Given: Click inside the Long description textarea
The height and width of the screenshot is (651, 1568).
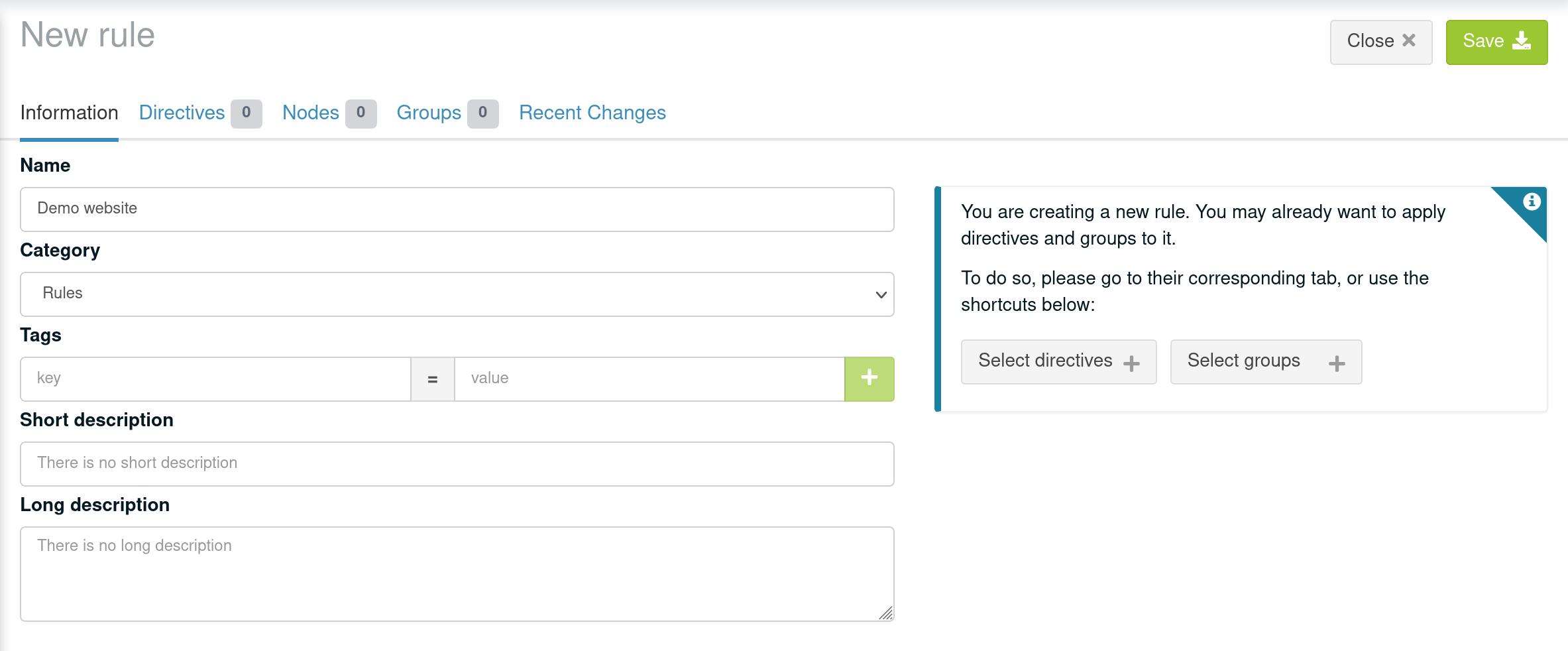Looking at the screenshot, I should point(457,573).
